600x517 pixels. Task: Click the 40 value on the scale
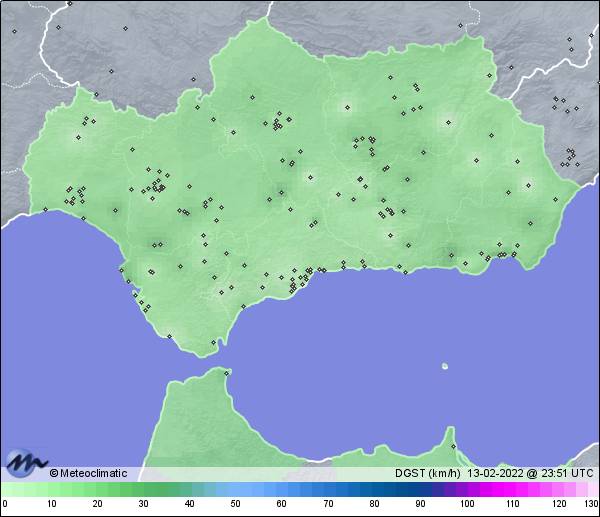point(189,504)
